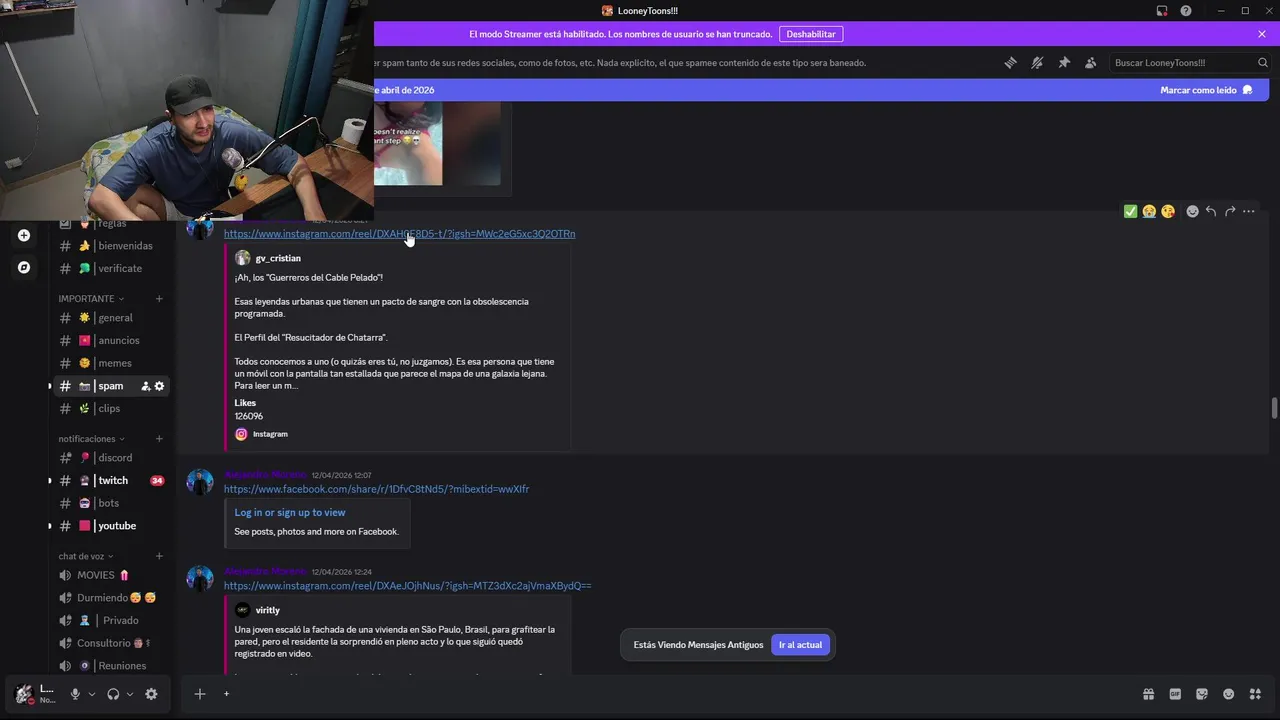1280x720 pixels.
Task: Open pinned messages pin icon
Action: pyautogui.click(x=1064, y=62)
